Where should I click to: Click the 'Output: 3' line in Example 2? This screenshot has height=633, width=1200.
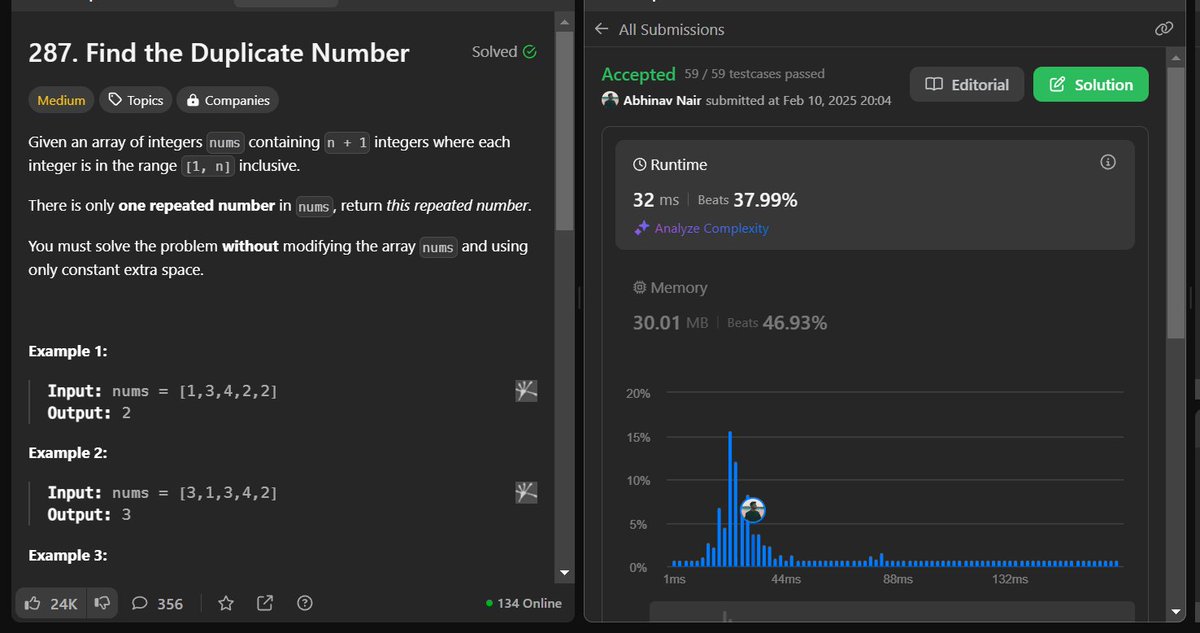click(x=89, y=515)
